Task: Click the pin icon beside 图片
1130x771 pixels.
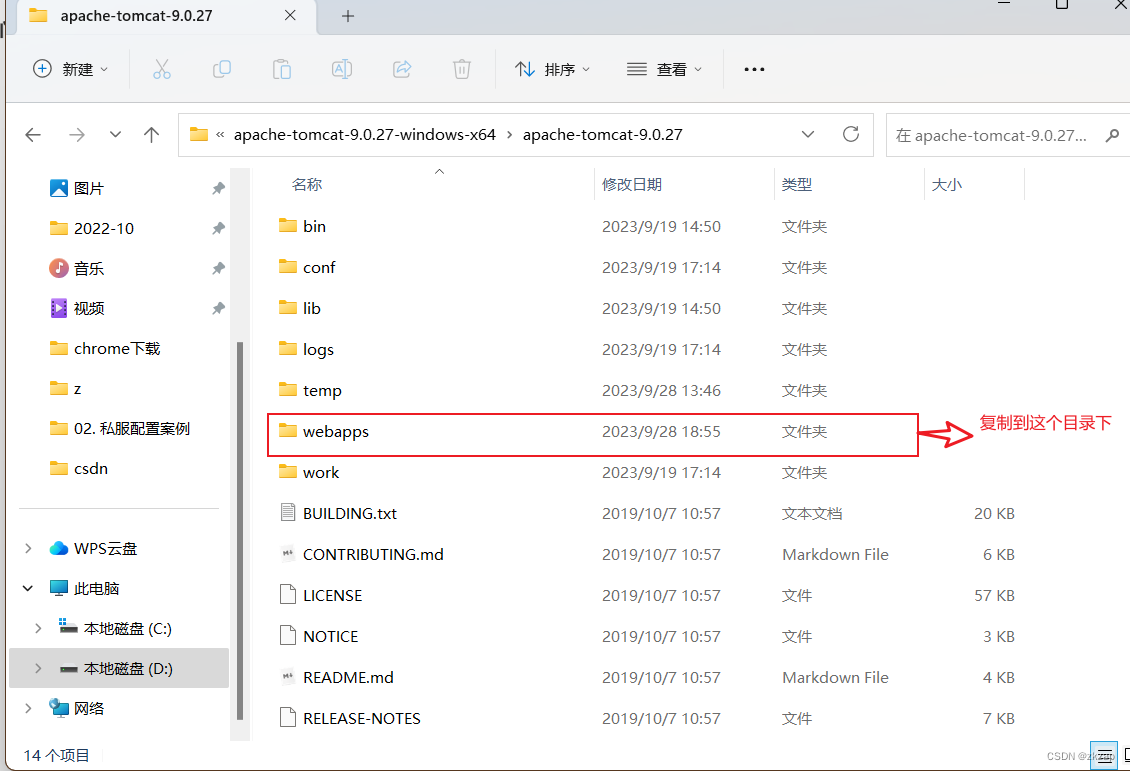Action: pyautogui.click(x=218, y=188)
